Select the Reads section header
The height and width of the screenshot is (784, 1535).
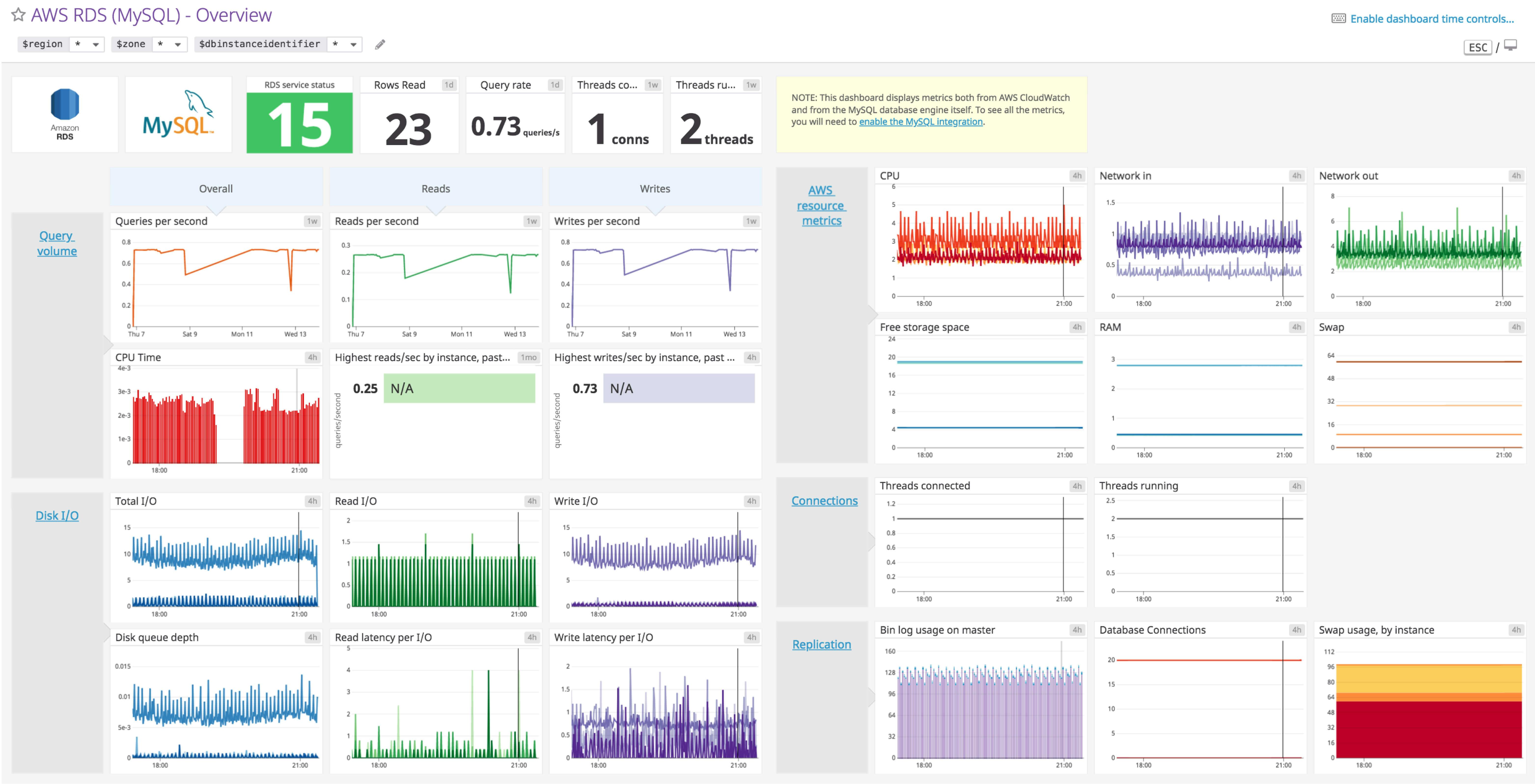[x=436, y=188]
